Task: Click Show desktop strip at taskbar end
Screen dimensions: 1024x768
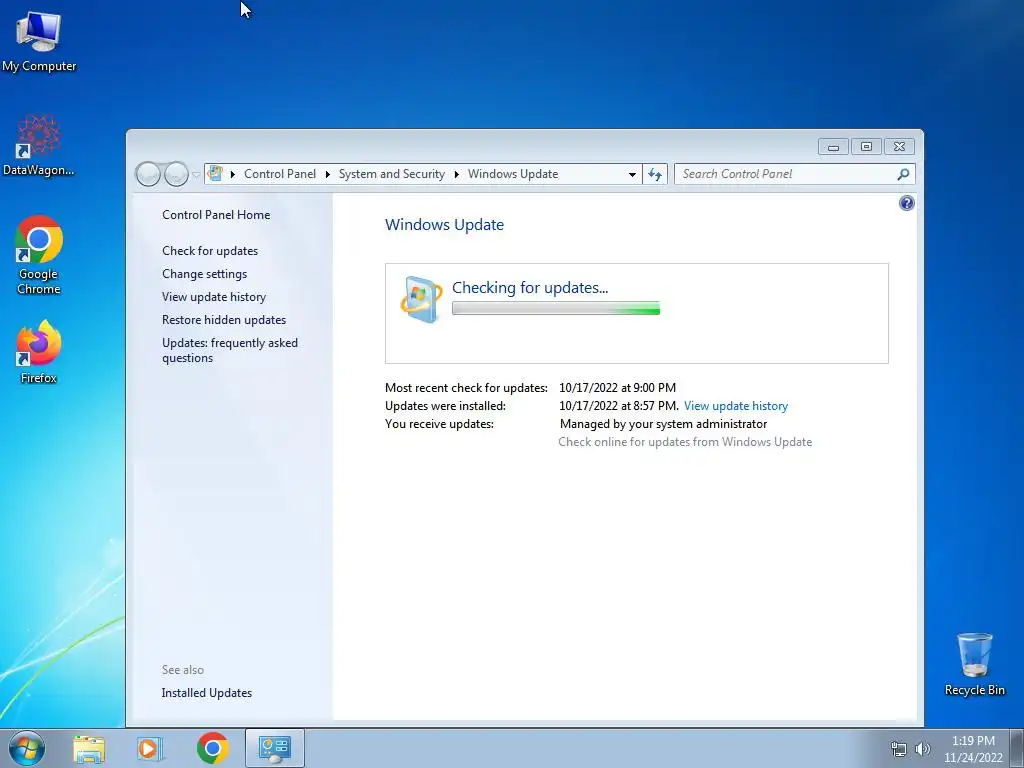Action: [x=1017, y=748]
